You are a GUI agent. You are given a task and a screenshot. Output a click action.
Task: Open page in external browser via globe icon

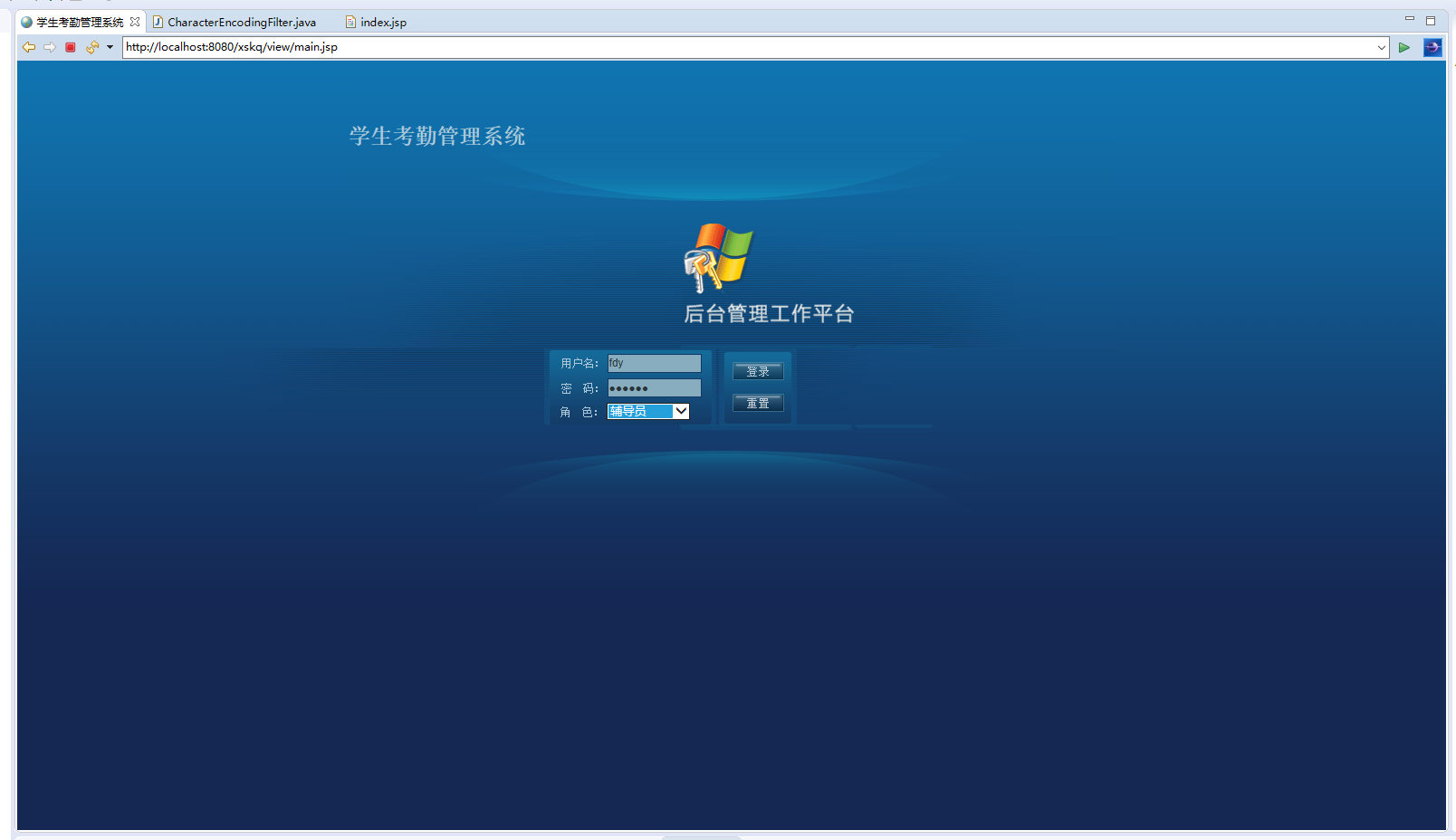click(1432, 47)
